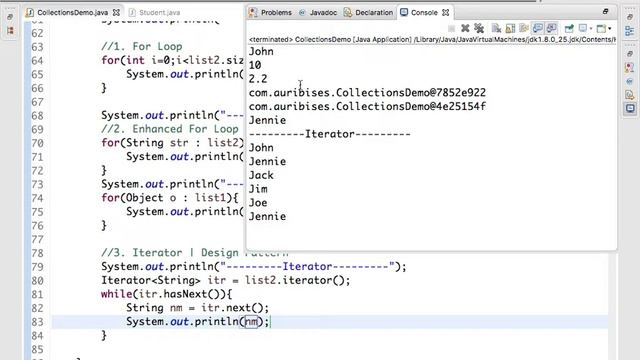
Task: Open Outline view icon in the right trim
Action: point(630,31)
